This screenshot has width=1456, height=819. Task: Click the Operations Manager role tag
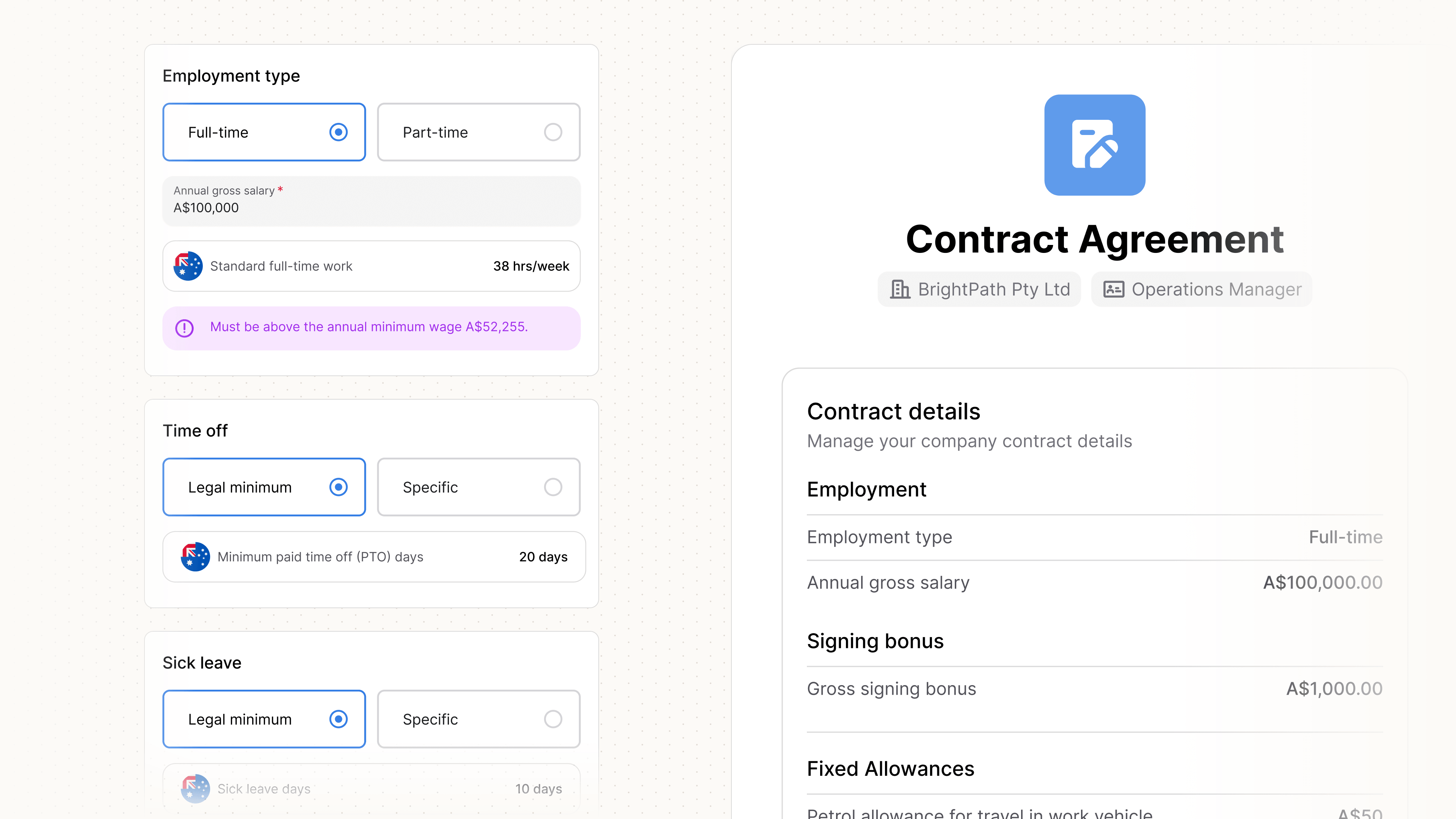tap(1201, 289)
